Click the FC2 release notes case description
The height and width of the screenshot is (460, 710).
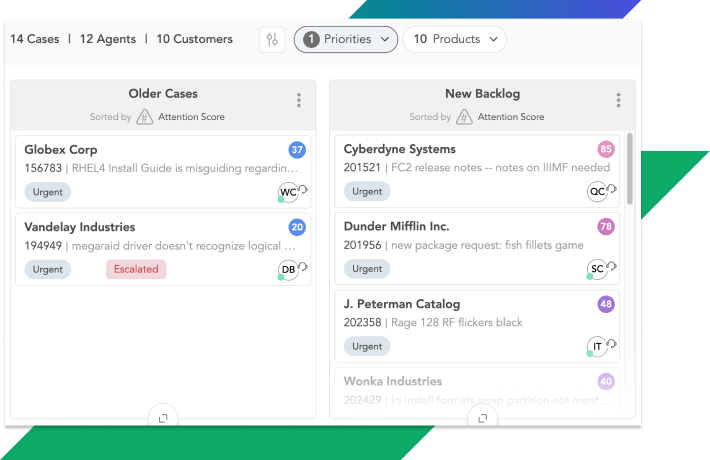pyautogui.click(x=500, y=168)
